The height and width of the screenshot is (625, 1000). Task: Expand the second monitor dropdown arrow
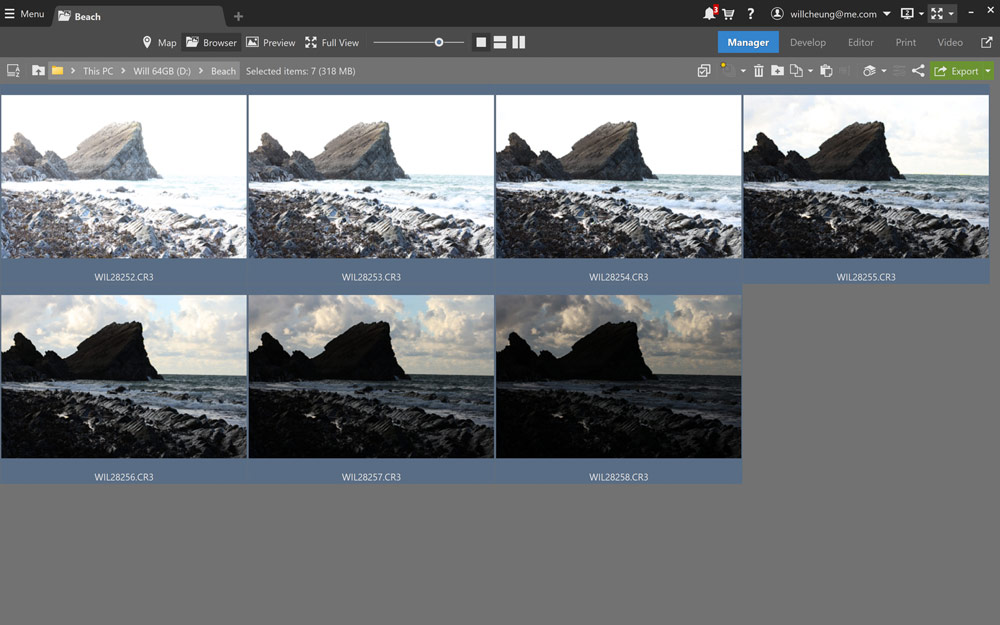(921, 13)
